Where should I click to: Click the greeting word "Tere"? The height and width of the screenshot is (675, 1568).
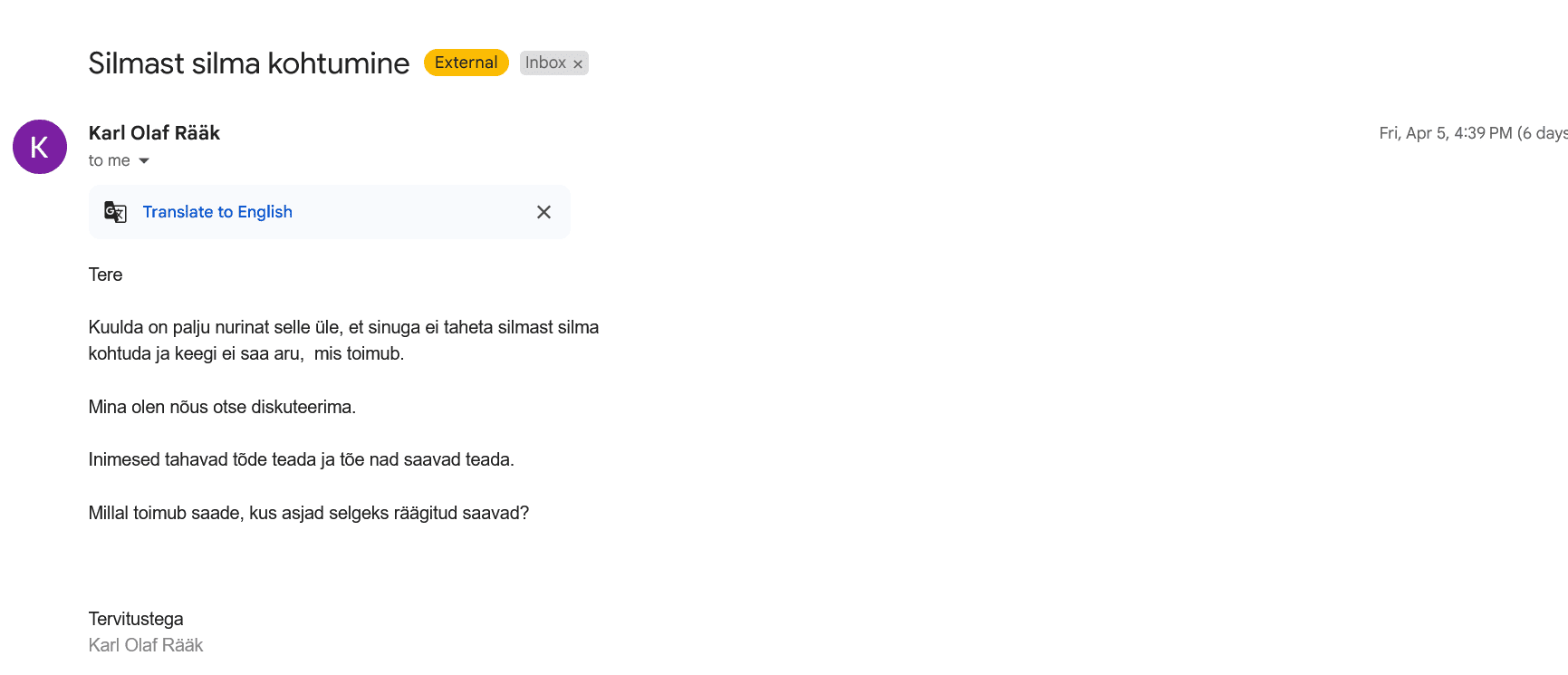point(105,275)
